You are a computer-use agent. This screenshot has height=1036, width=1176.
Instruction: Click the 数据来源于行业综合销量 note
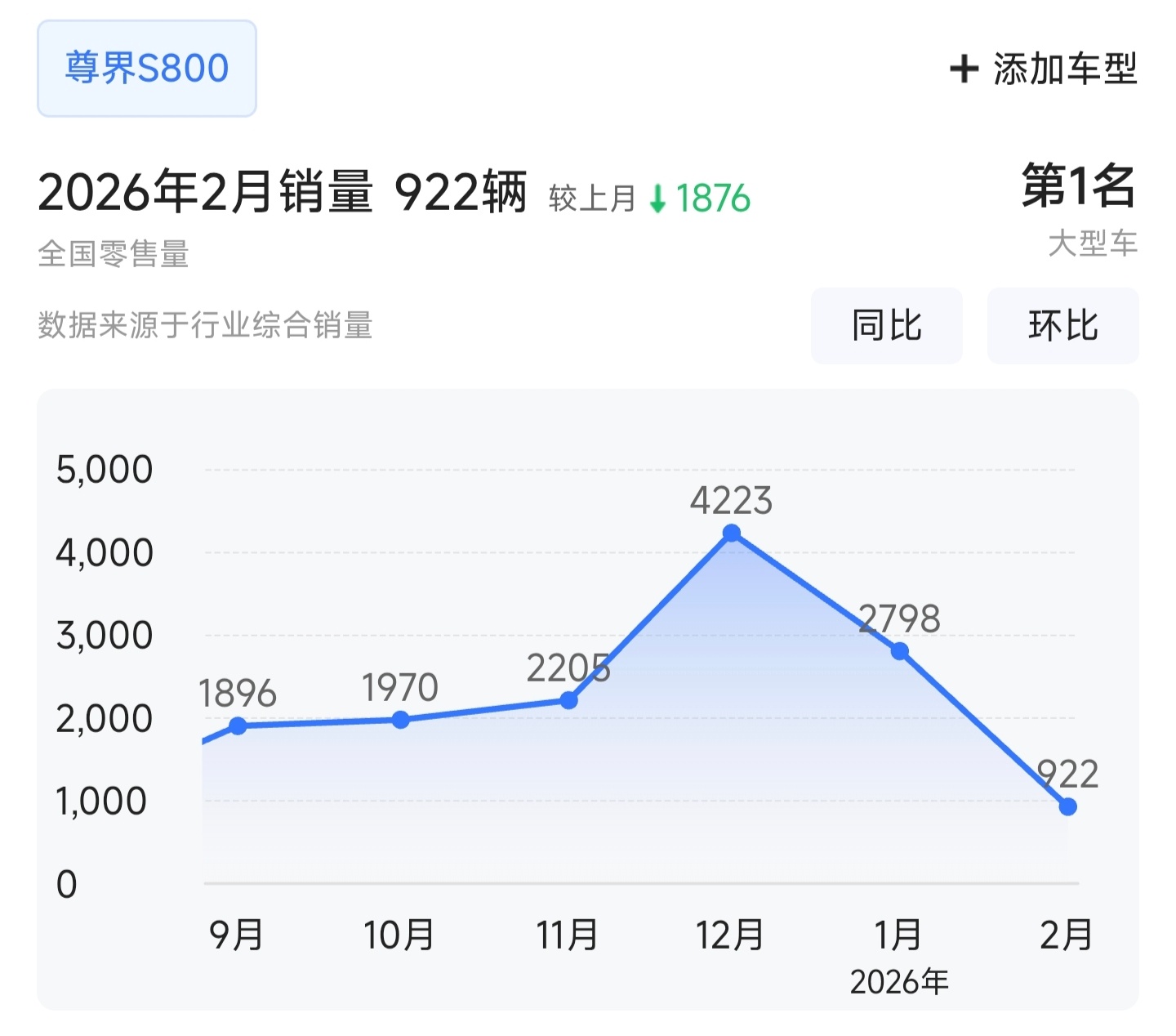coord(205,325)
